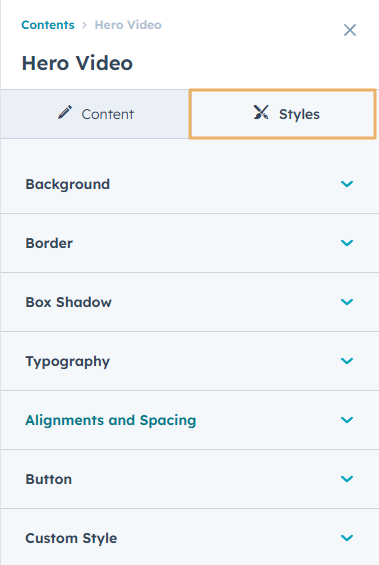The height and width of the screenshot is (565, 379).
Task: Click the Hero Video panel heading
Action: [77, 63]
